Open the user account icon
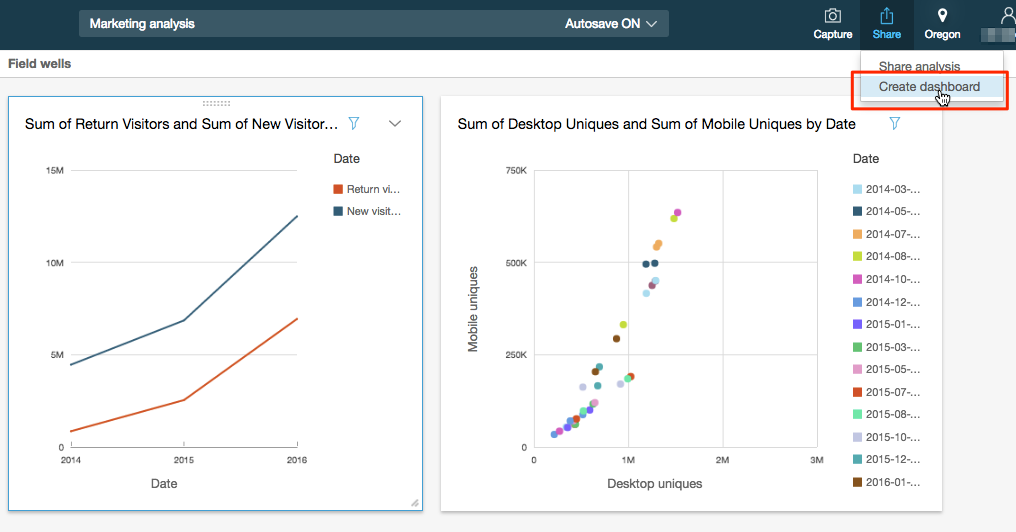Image resolution: width=1016 pixels, height=532 pixels. (1008, 16)
